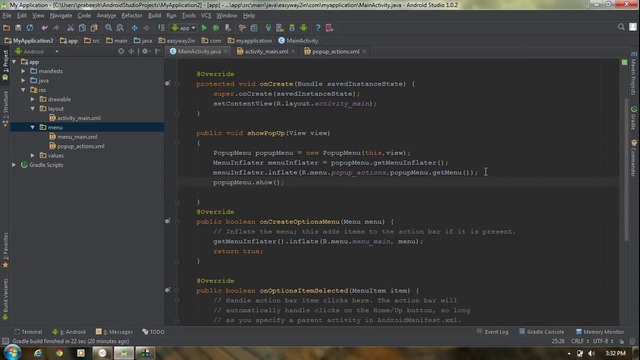Open the Build menu
640x360 pixels.
coord(154,16)
